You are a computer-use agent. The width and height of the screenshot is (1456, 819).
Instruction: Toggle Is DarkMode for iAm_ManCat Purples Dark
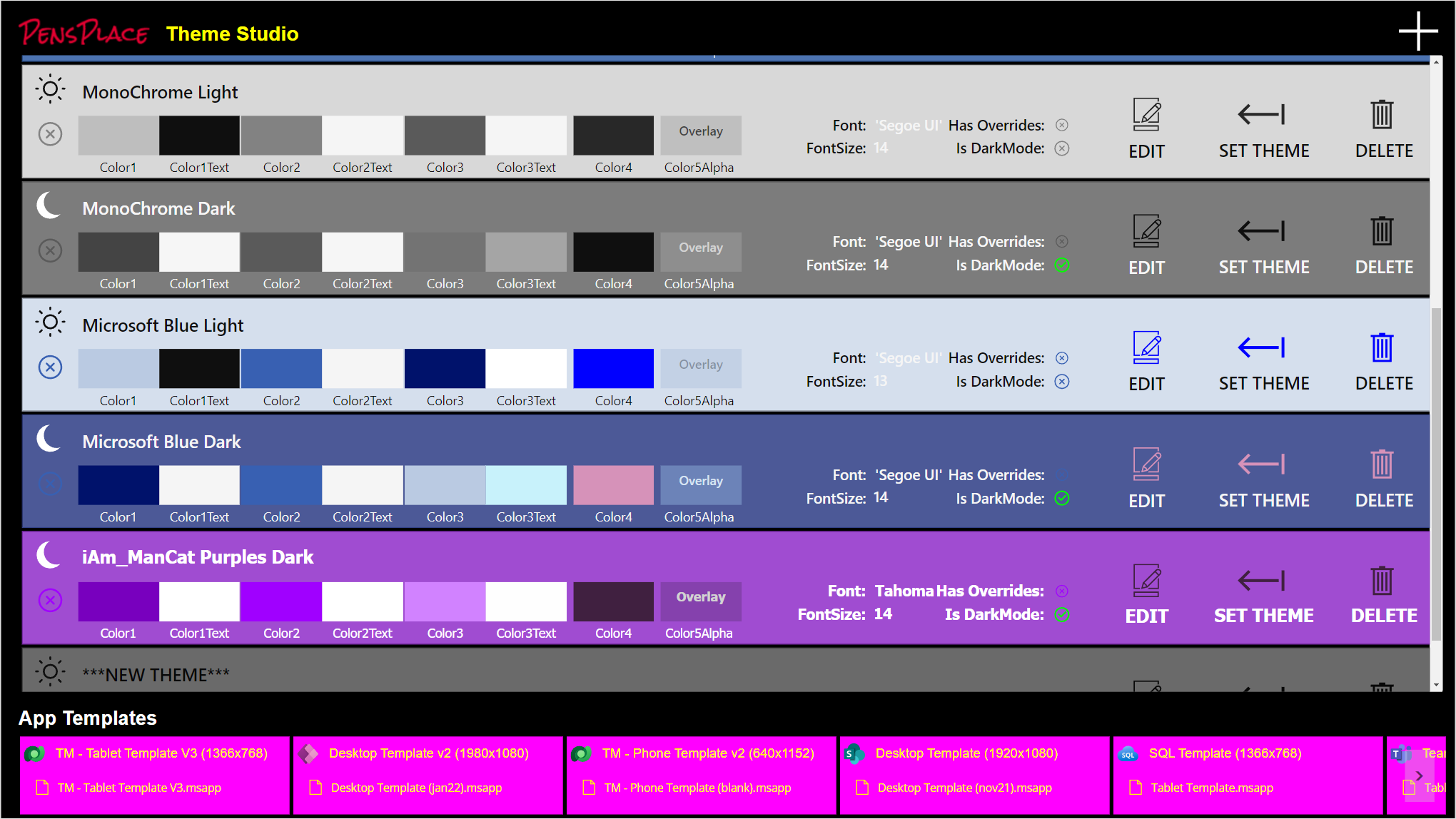1062,614
